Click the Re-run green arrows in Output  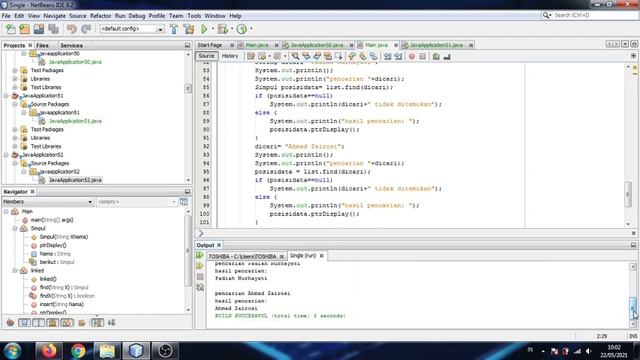200,256
